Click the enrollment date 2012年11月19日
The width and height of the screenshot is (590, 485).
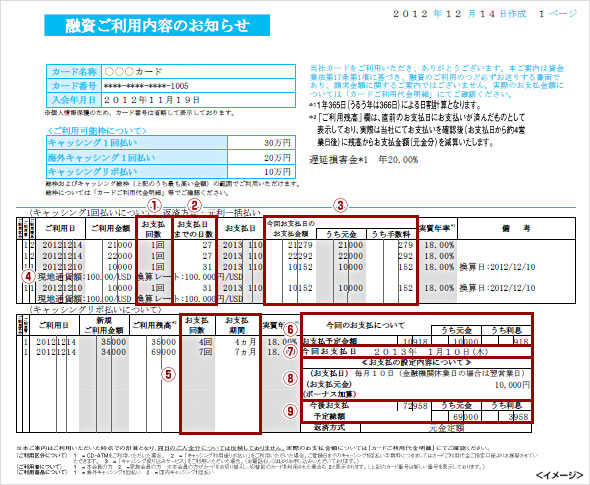[x=151, y=100]
